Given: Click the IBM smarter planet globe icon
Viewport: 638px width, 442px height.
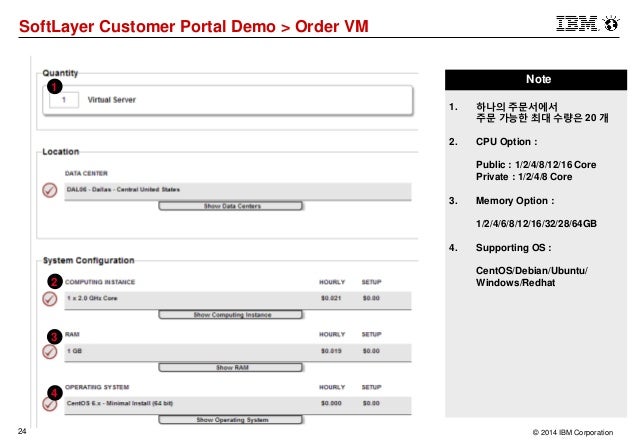Looking at the screenshot, I should (611, 24).
